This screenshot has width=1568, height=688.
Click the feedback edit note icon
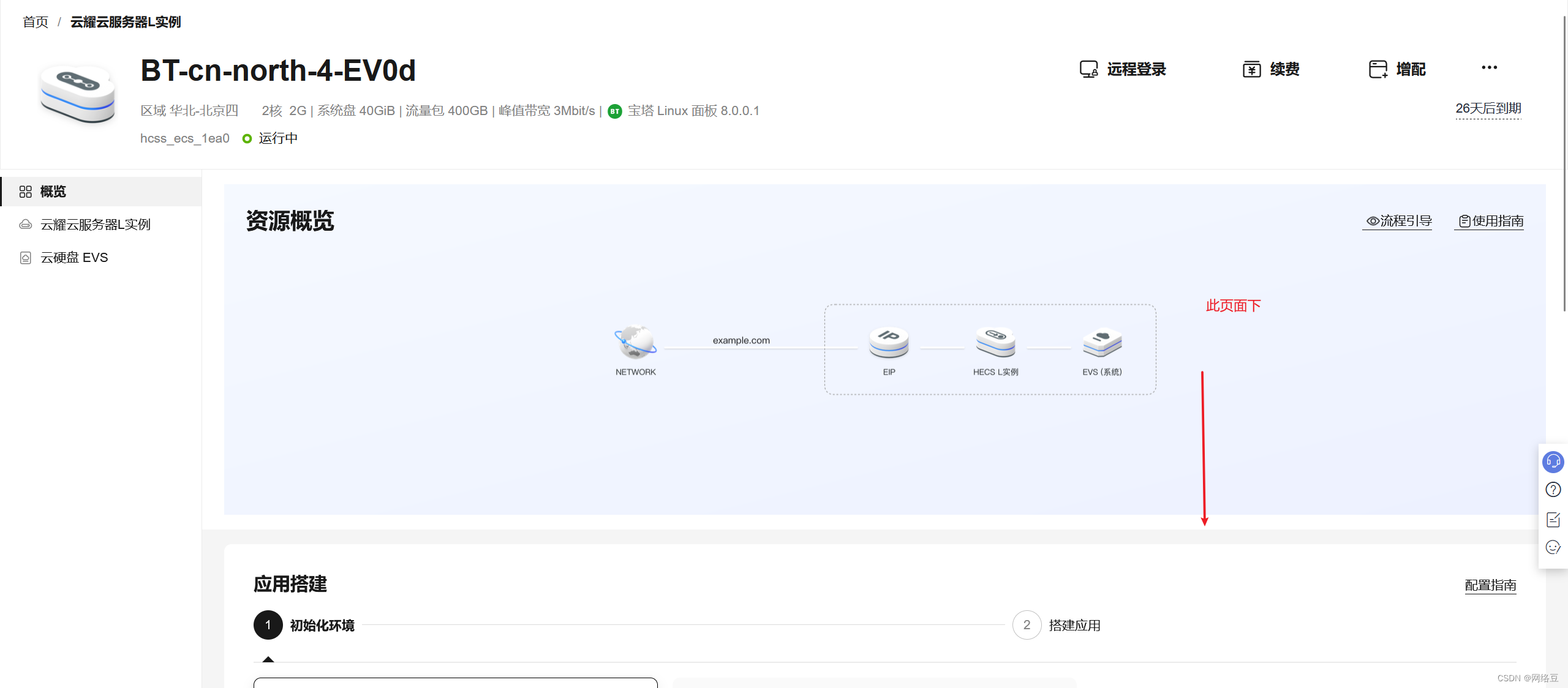tap(1553, 520)
